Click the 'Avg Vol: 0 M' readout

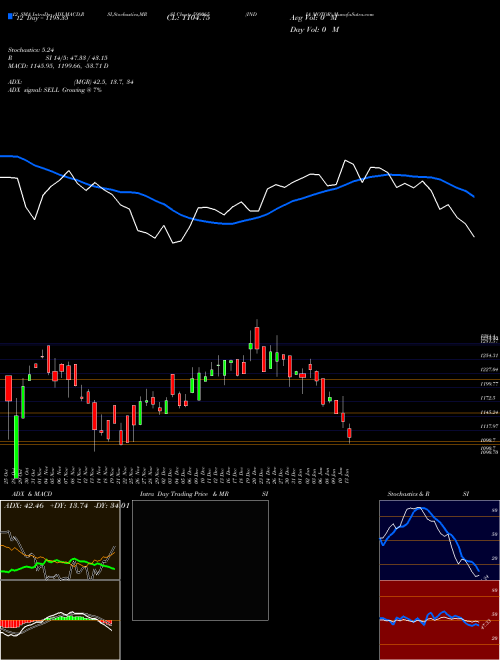(x=314, y=18)
